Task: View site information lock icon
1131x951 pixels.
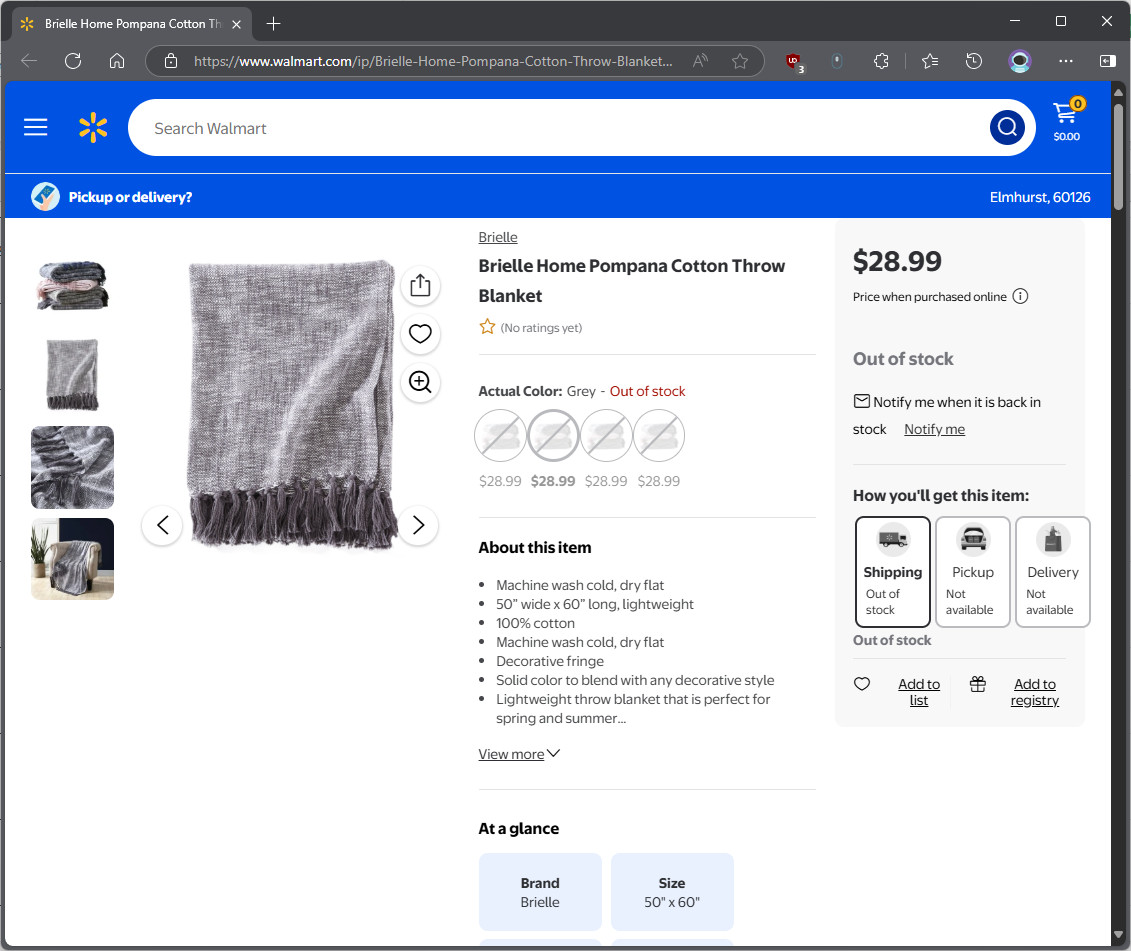Action: (170, 61)
